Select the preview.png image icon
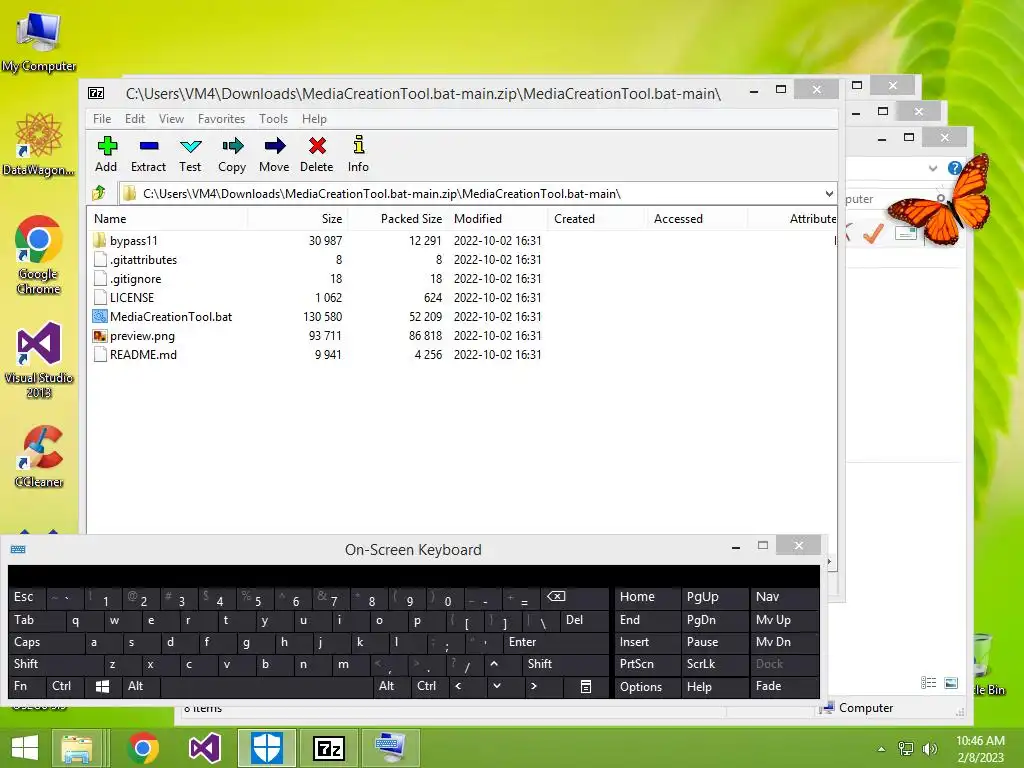Screen dimensions: 1024x768 (x=99, y=336)
